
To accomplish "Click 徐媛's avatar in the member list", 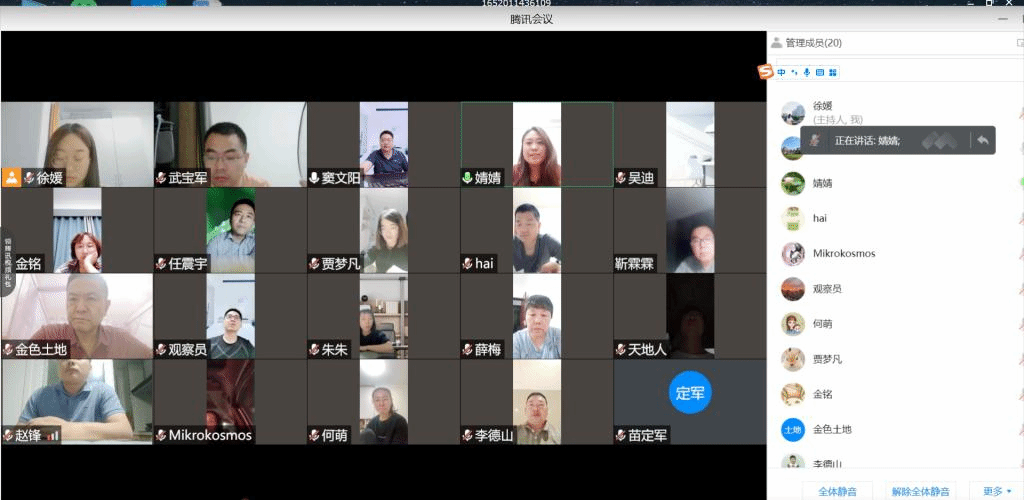I will (x=793, y=113).
